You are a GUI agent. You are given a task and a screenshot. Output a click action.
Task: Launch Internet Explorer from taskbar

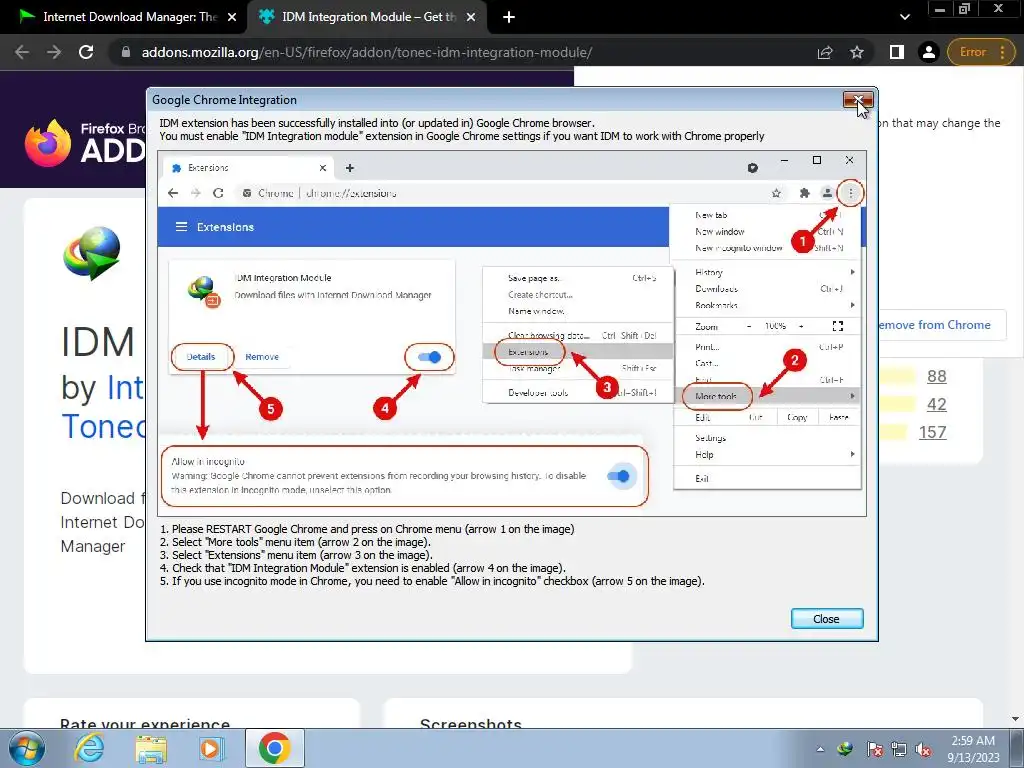tap(89, 748)
